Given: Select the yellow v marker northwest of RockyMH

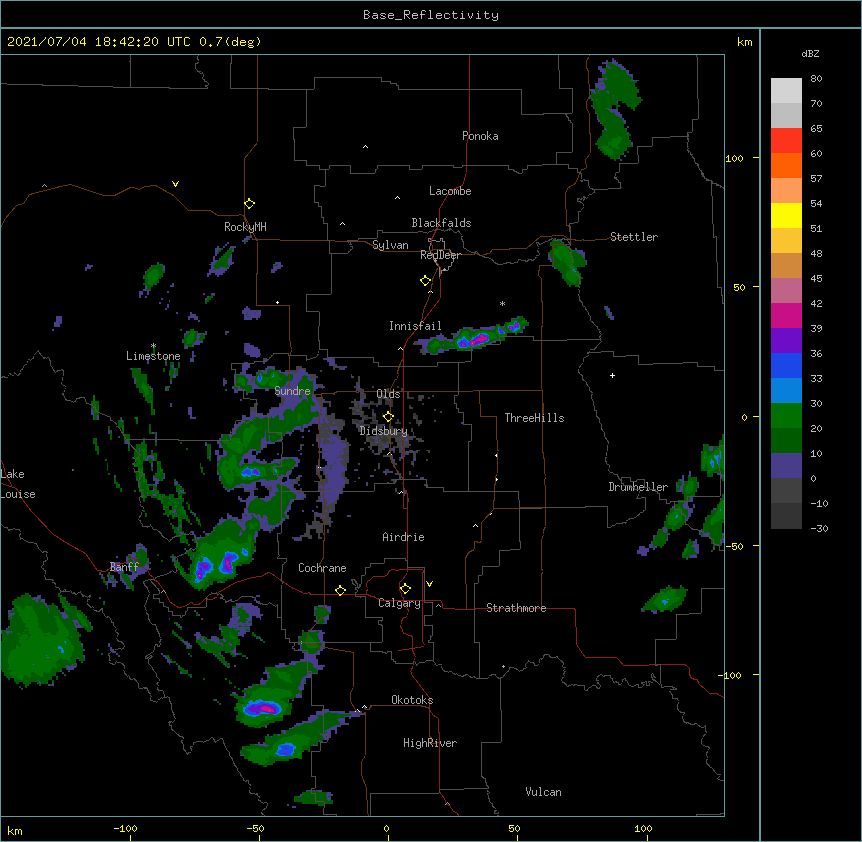Looking at the screenshot, I should point(175,184).
